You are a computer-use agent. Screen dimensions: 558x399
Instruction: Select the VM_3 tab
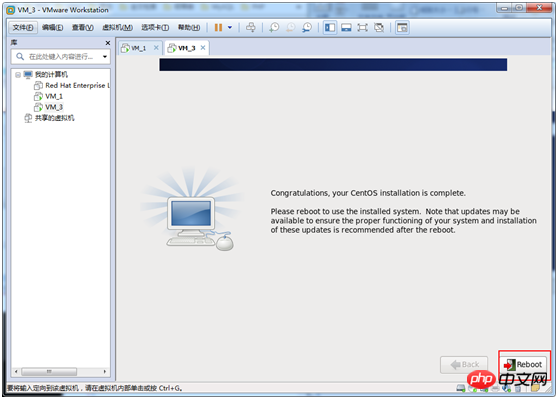pyautogui.click(x=186, y=48)
